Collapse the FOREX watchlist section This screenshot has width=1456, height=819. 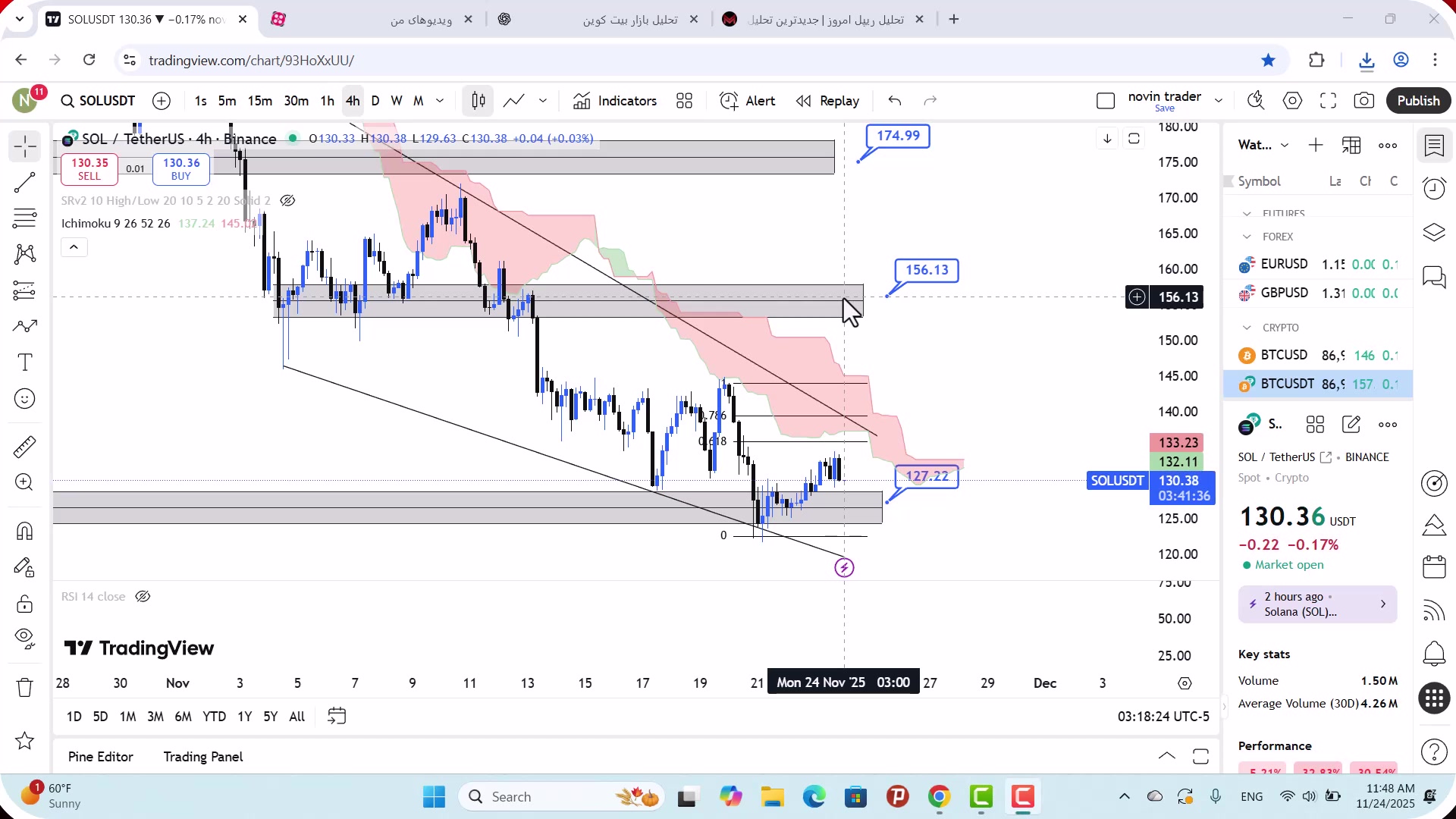[x=1247, y=237]
